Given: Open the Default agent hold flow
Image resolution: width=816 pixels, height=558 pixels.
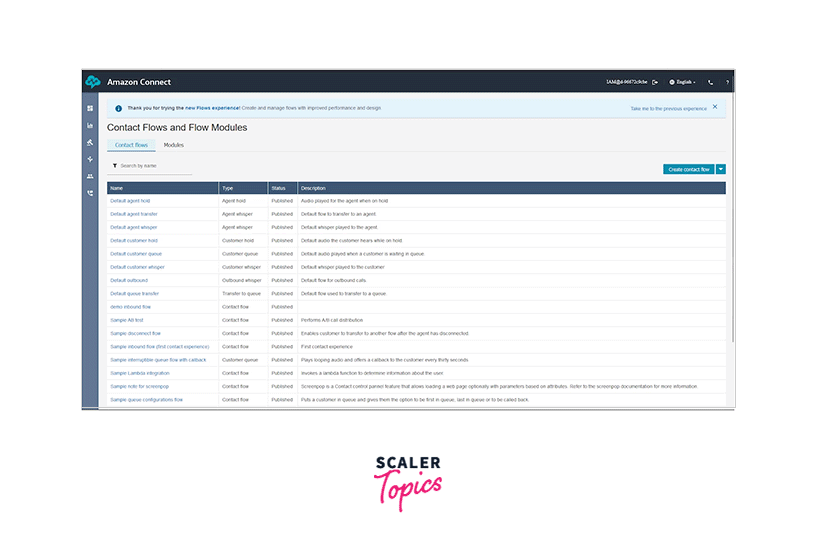Looking at the screenshot, I should pos(130,201).
